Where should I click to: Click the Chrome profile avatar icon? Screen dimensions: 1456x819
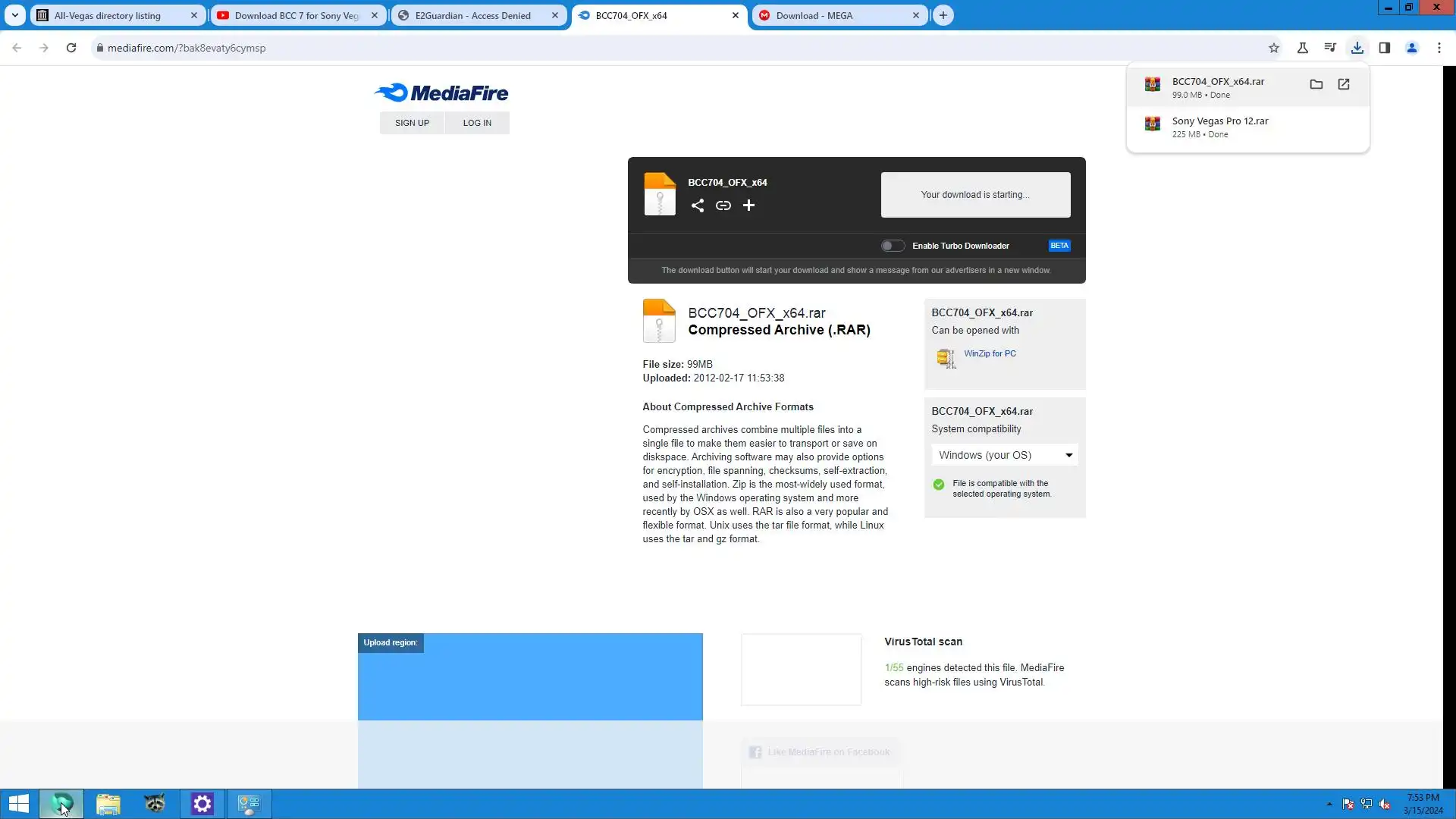click(1411, 48)
